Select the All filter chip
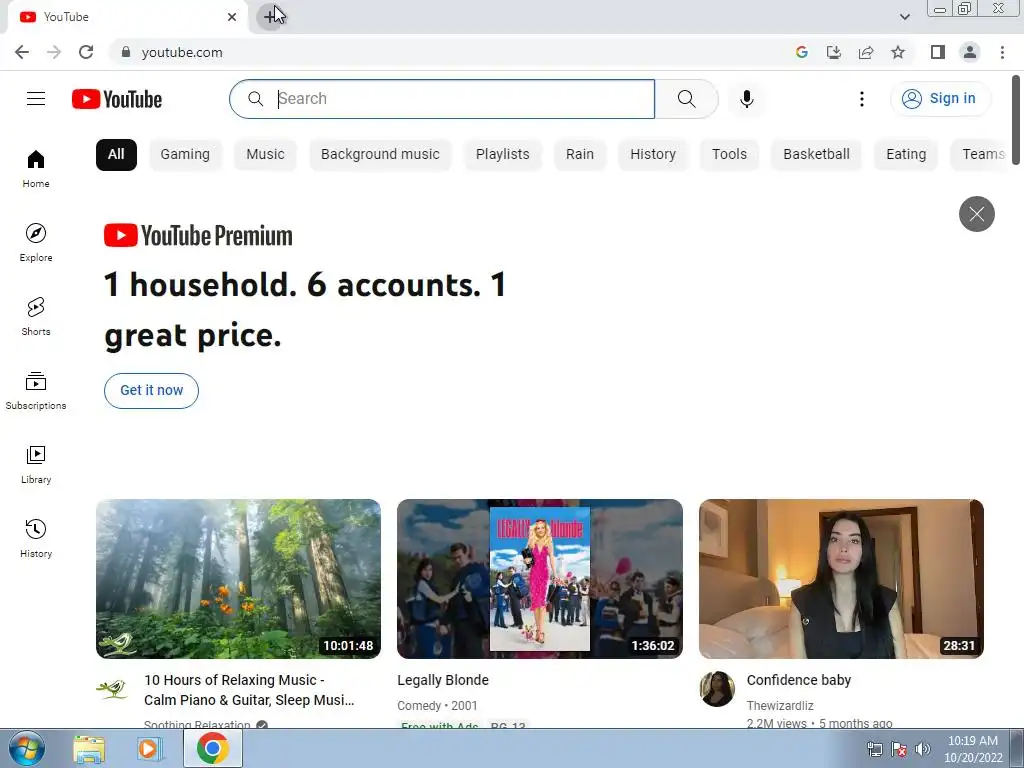This screenshot has width=1024, height=768. tap(116, 155)
